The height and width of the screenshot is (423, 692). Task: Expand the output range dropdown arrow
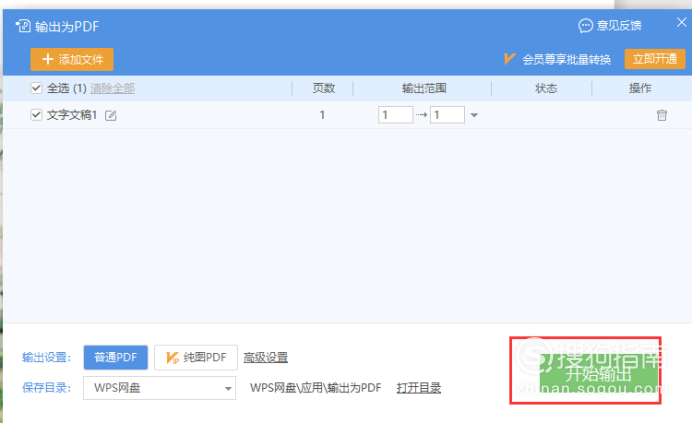click(x=474, y=115)
